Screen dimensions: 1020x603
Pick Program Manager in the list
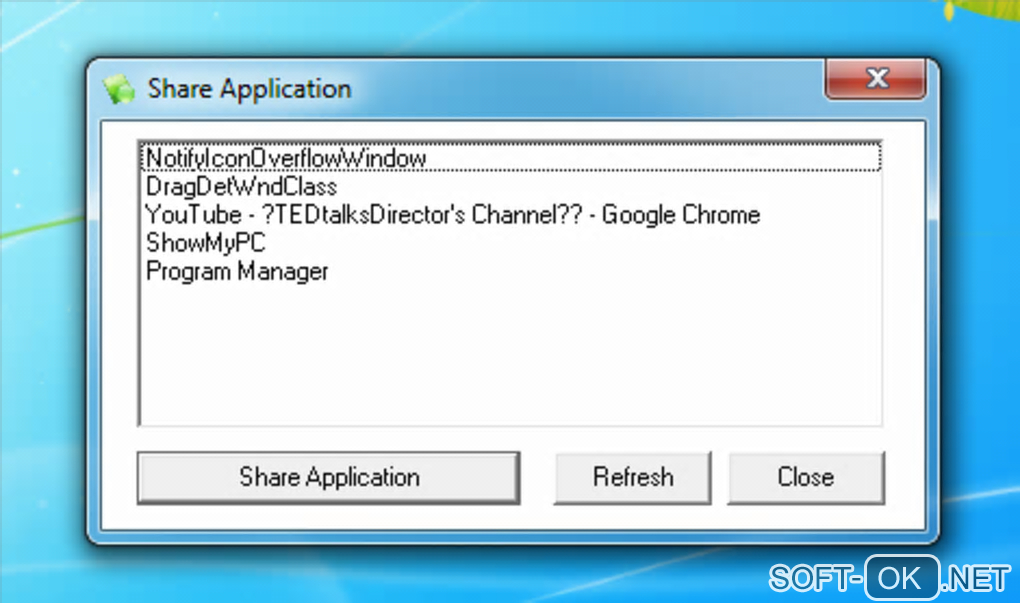tap(237, 271)
